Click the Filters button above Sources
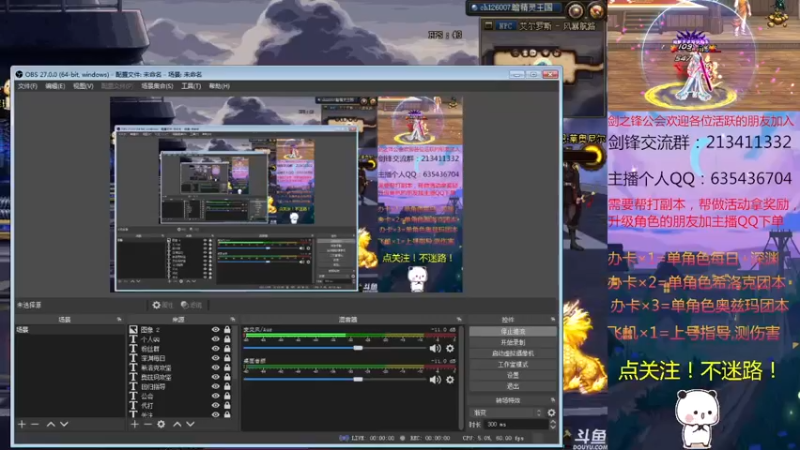 point(191,305)
